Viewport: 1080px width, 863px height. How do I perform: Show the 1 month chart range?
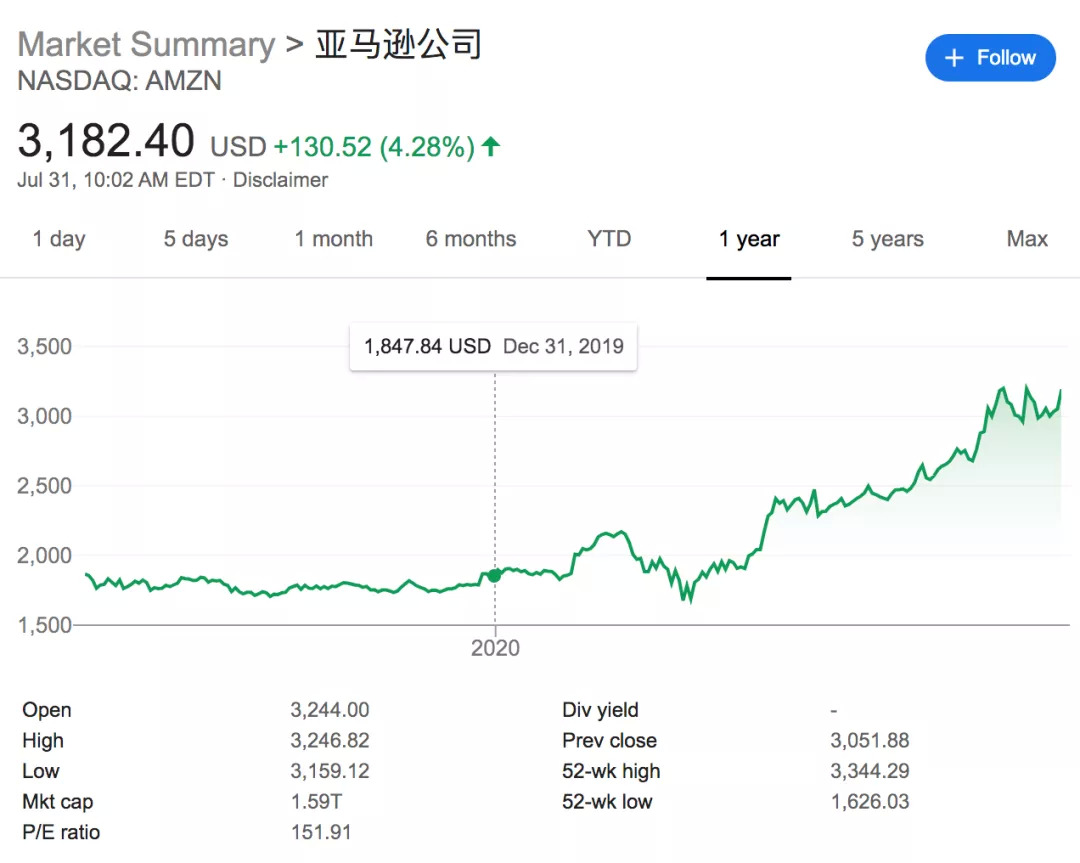point(333,239)
